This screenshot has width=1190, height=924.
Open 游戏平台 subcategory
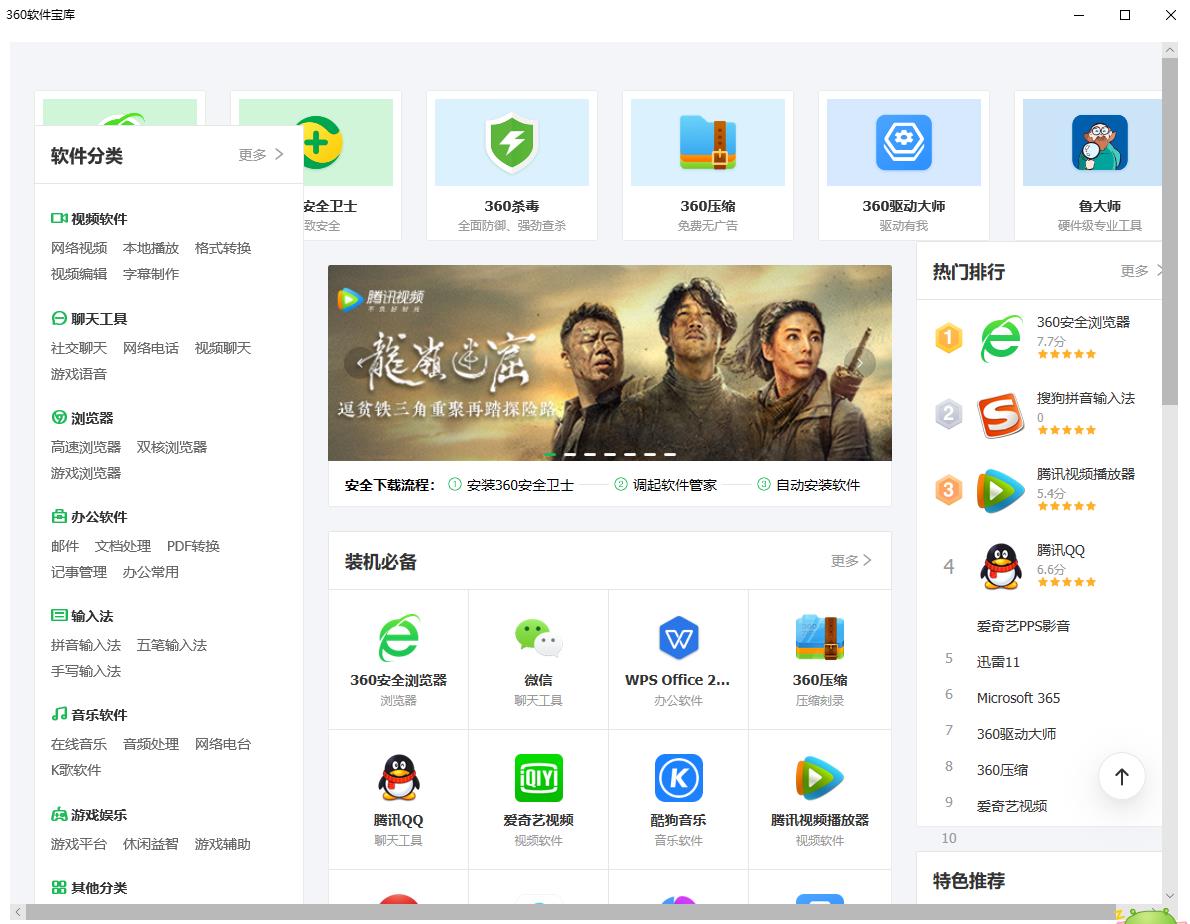79,844
